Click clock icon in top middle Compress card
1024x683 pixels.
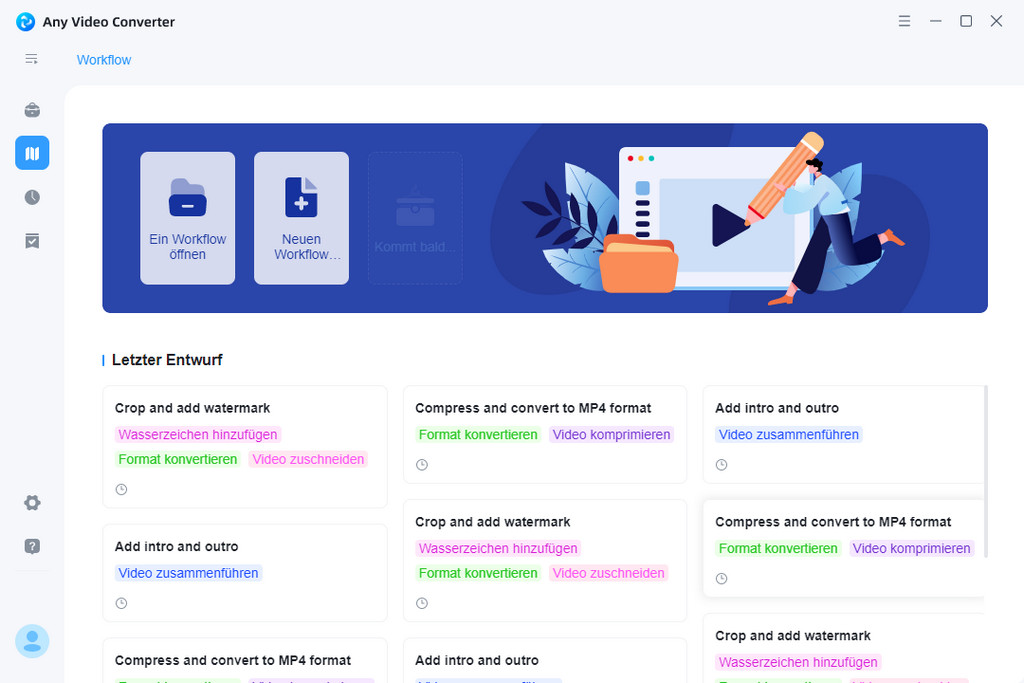coord(422,465)
